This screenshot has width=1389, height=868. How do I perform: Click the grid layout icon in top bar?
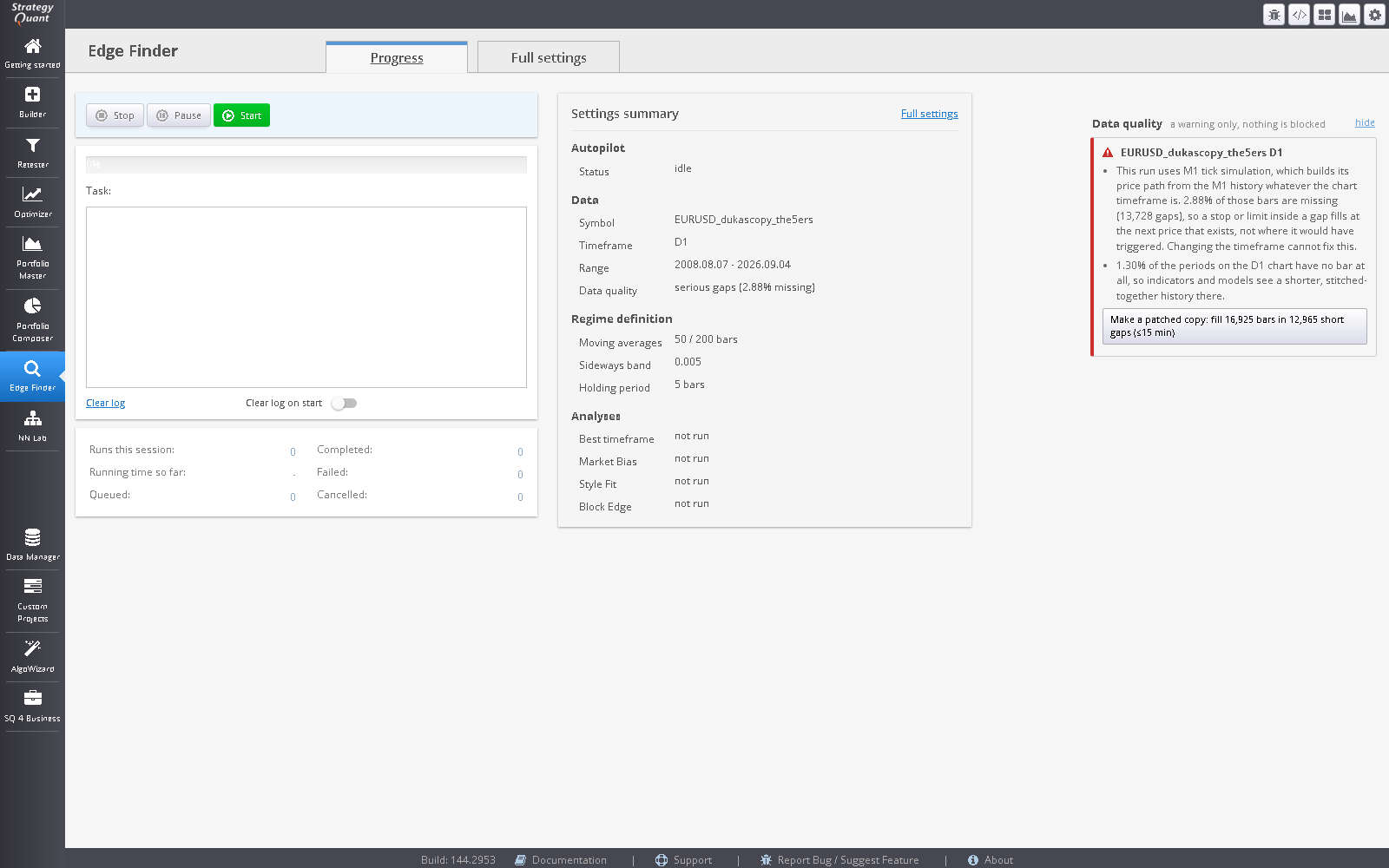(x=1324, y=15)
